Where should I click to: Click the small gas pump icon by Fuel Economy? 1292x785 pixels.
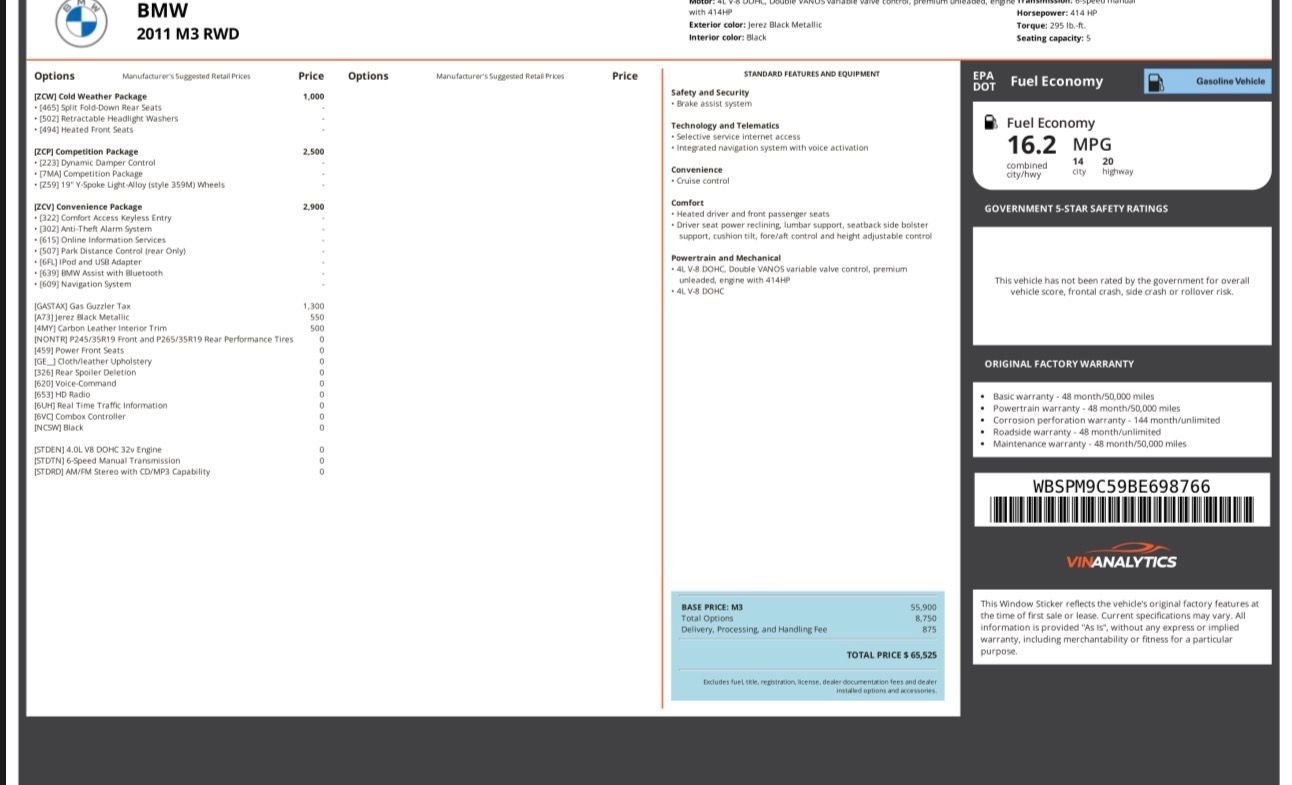tap(991, 122)
